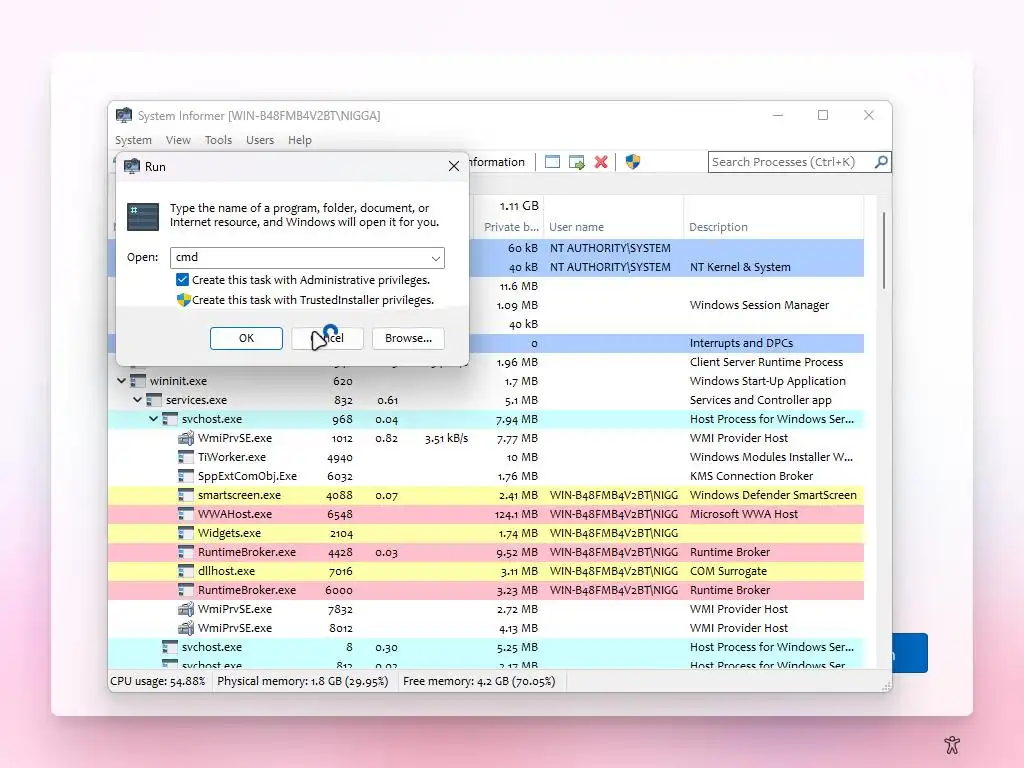Click the blue button behind System Informer window
The height and width of the screenshot is (768, 1024).
point(910,652)
